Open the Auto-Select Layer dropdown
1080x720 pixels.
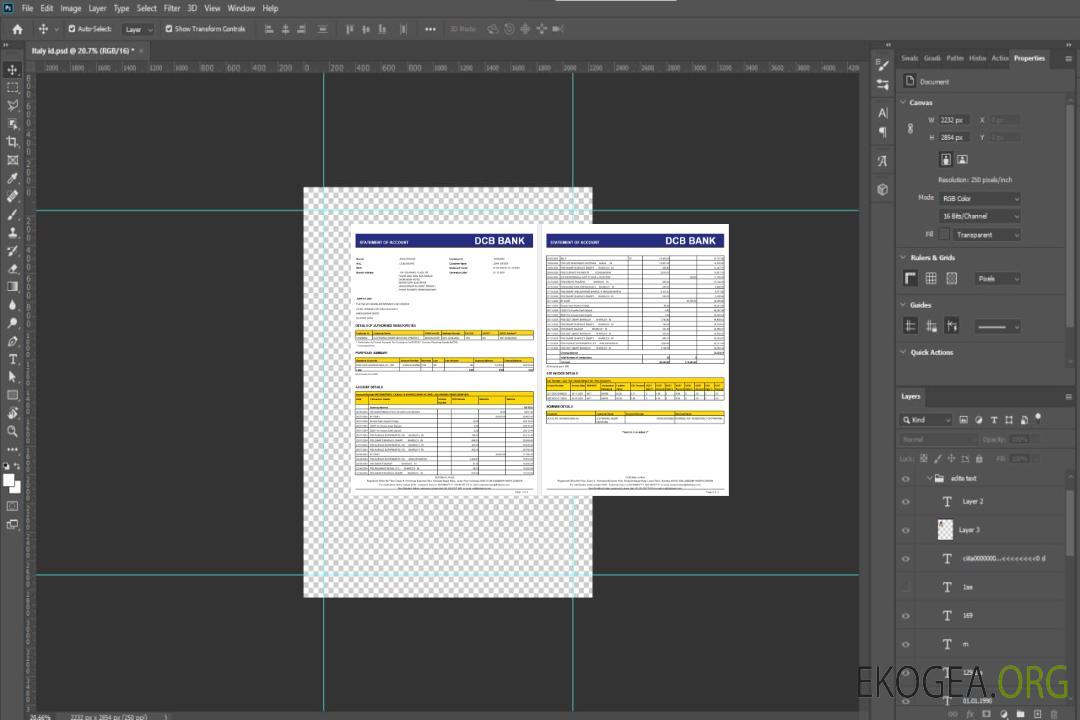click(x=138, y=29)
